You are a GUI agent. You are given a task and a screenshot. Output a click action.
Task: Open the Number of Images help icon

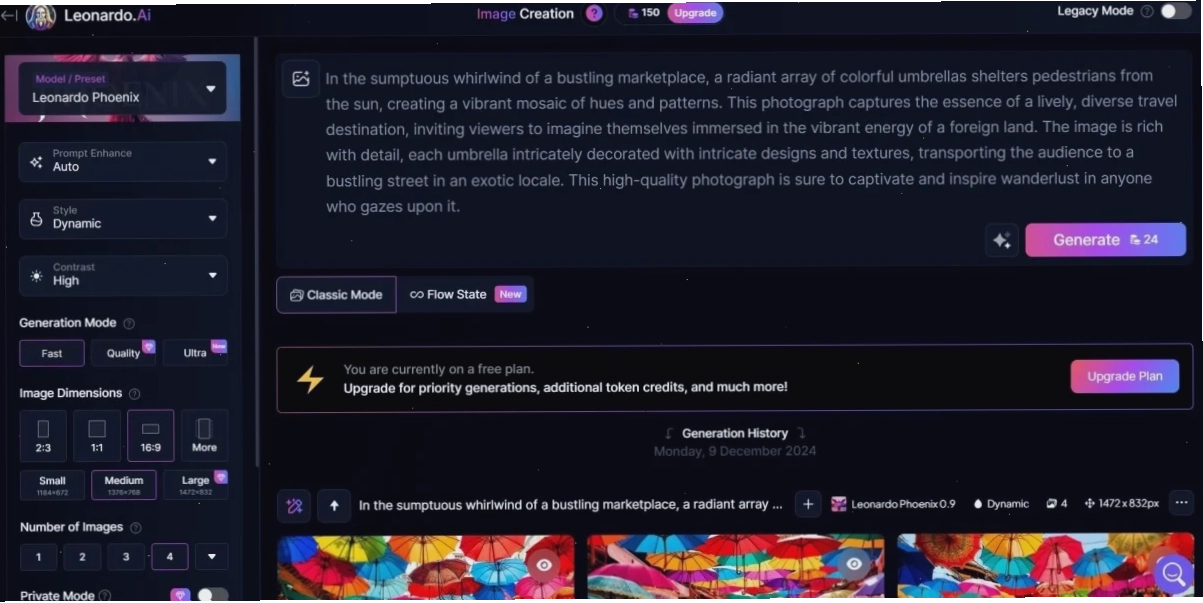pos(136,527)
